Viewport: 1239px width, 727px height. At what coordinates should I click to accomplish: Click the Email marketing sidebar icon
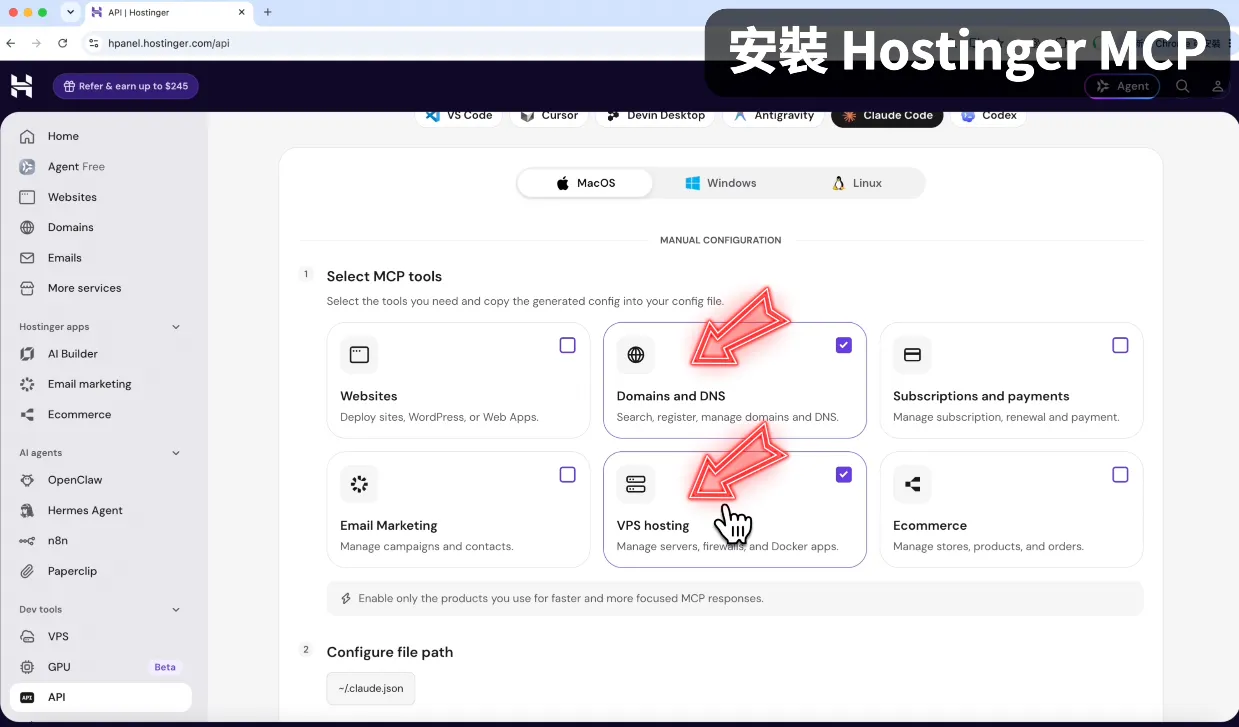[x=27, y=384]
